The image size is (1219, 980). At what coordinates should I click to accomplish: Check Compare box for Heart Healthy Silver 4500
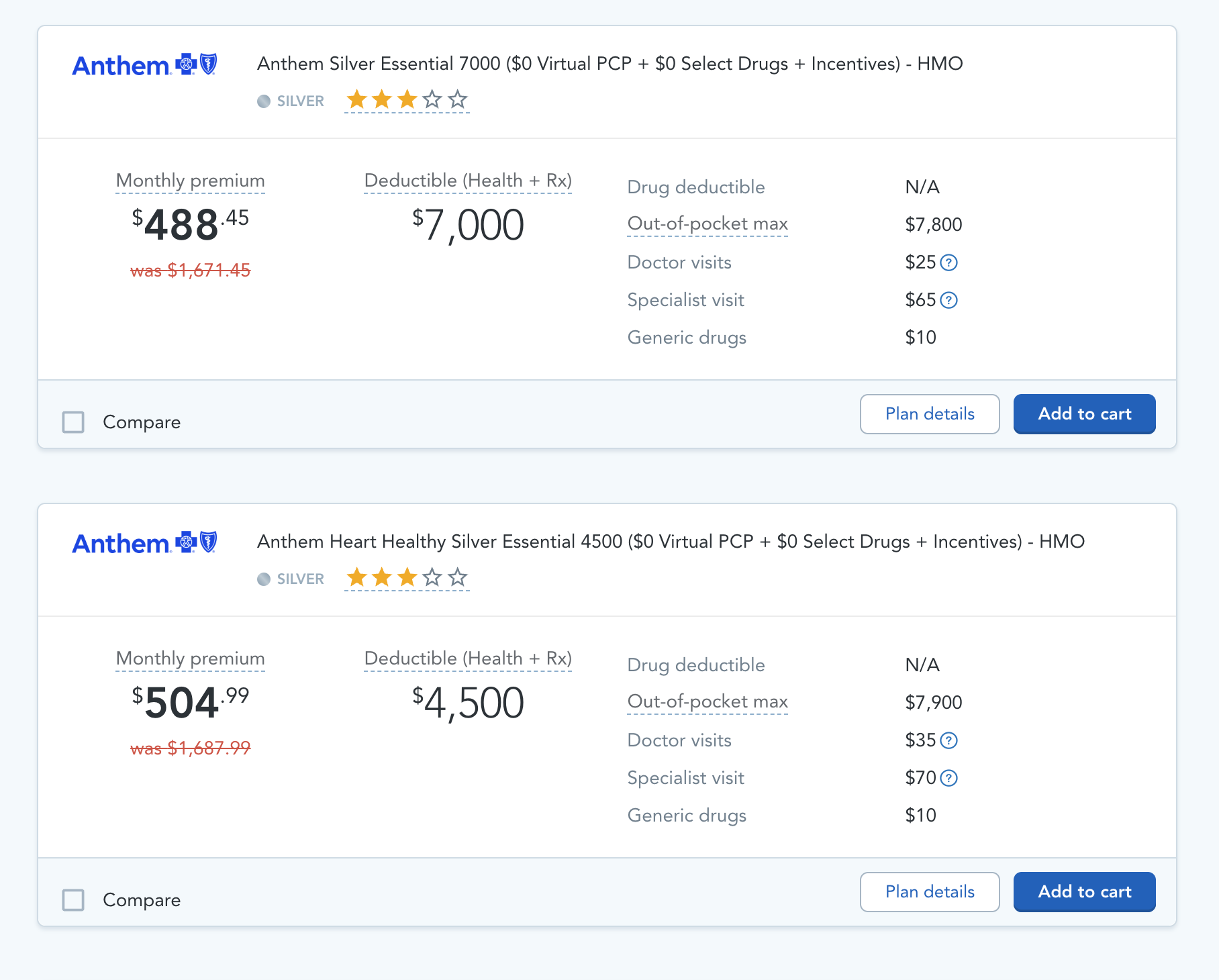coord(73,900)
